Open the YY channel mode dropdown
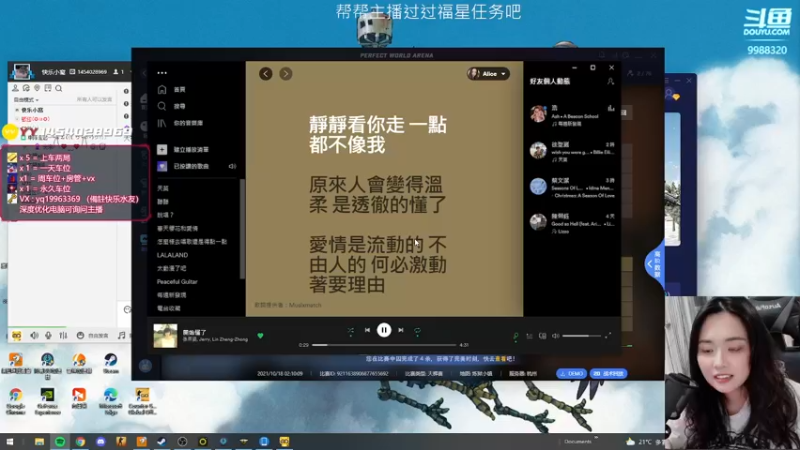Image resolution: width=800 pixels, height=450 pixels. tap(26, 99)
